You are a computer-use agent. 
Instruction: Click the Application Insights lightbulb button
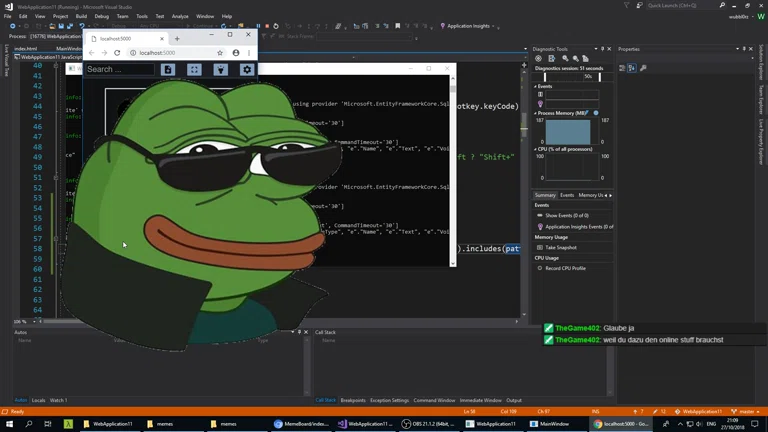443,26
